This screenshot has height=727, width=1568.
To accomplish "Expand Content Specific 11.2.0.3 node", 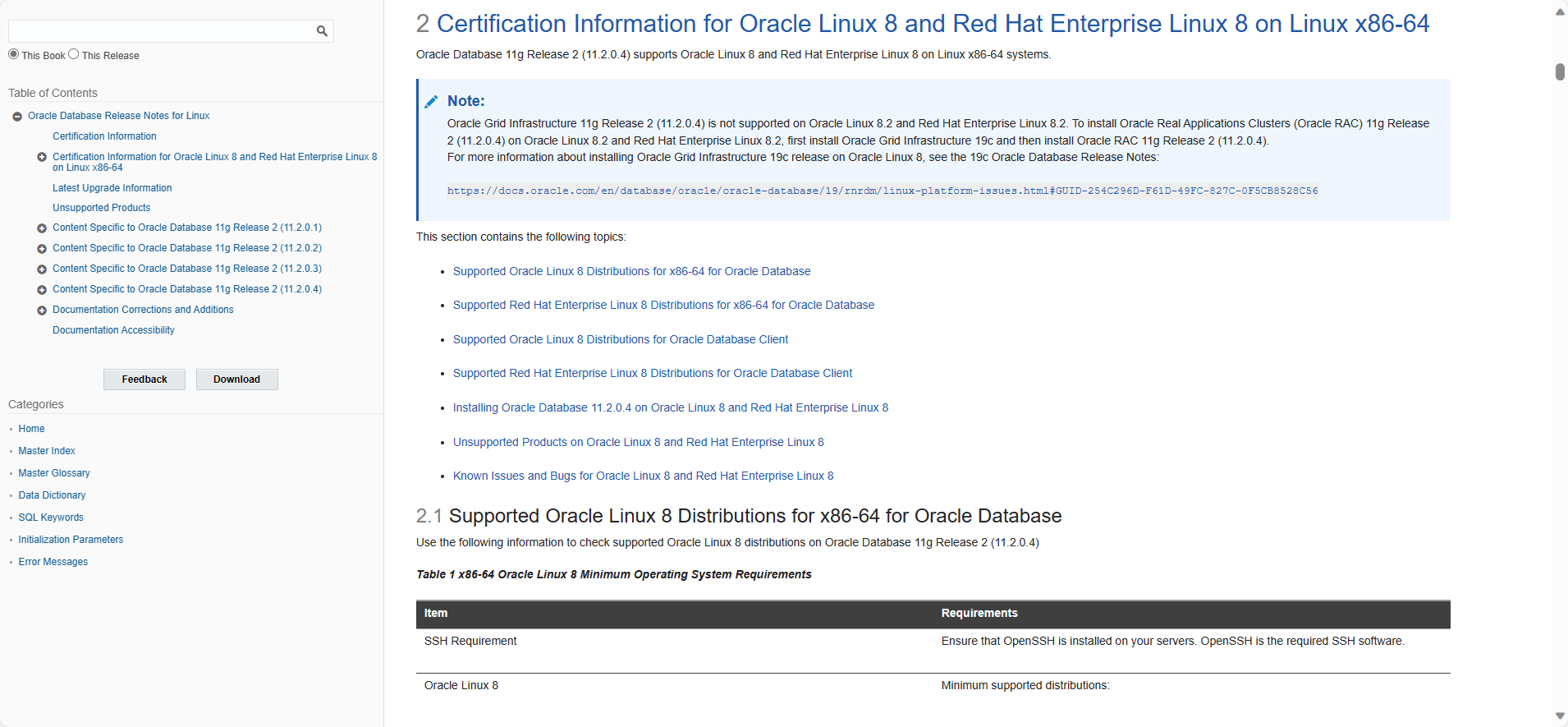I will click(x=42, y=269).
